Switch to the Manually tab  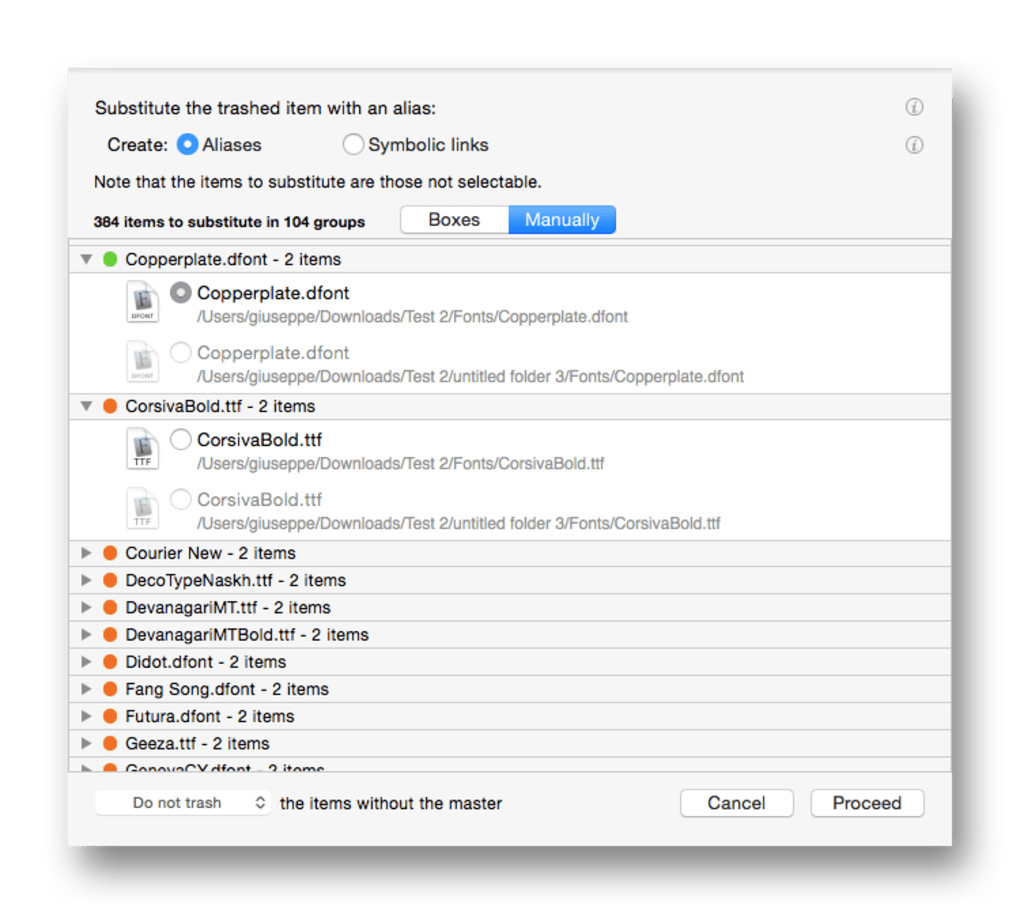tap(562, 220)
